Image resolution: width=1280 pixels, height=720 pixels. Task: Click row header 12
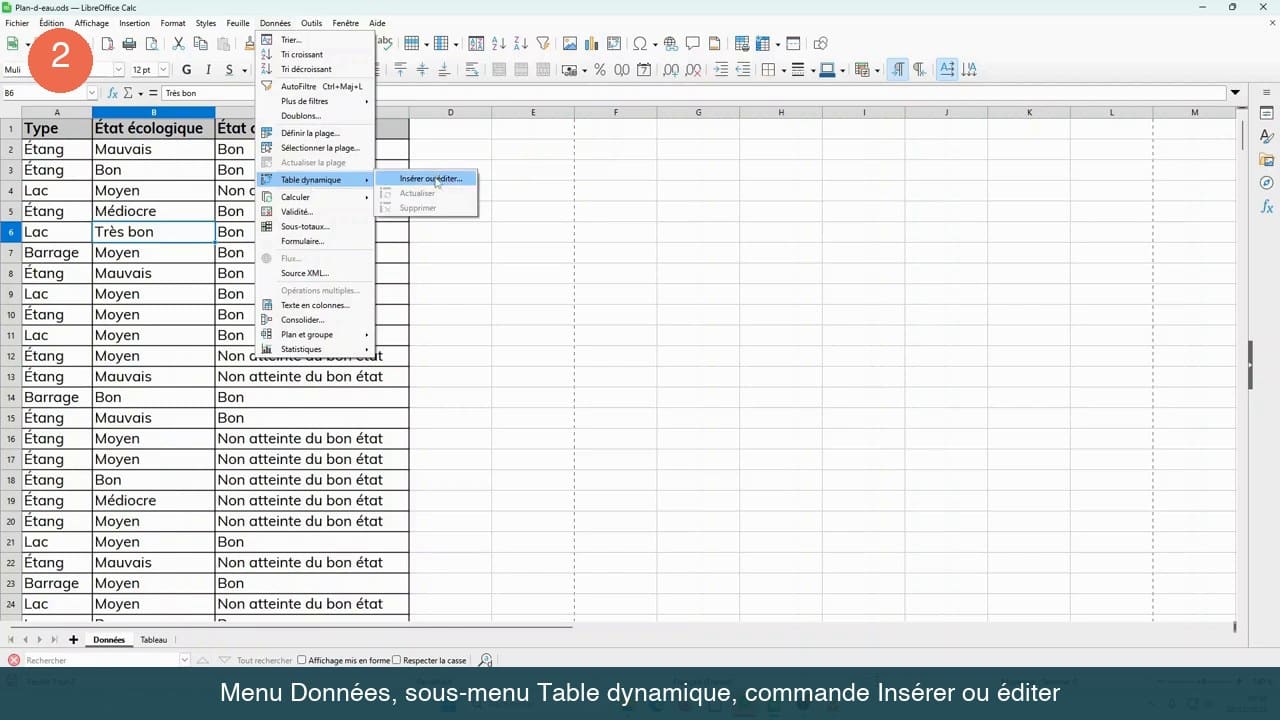pos(11,356)
